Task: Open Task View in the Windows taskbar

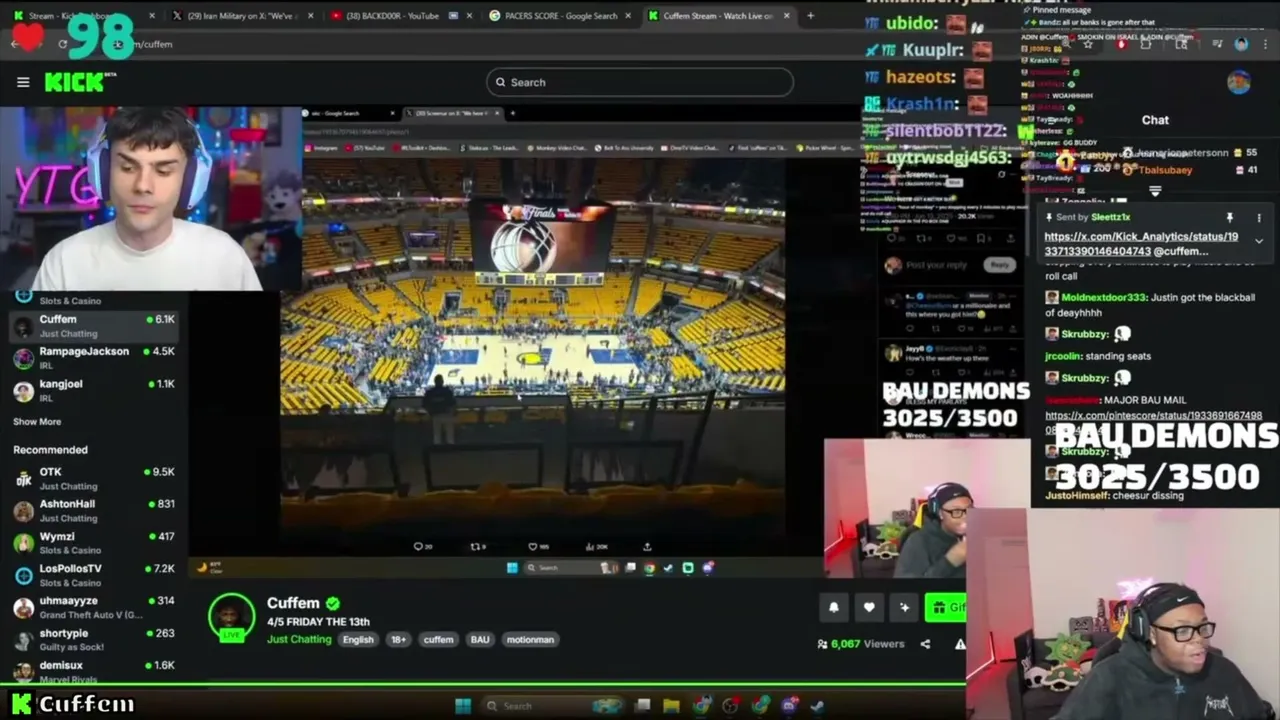Action: [643, 706]
